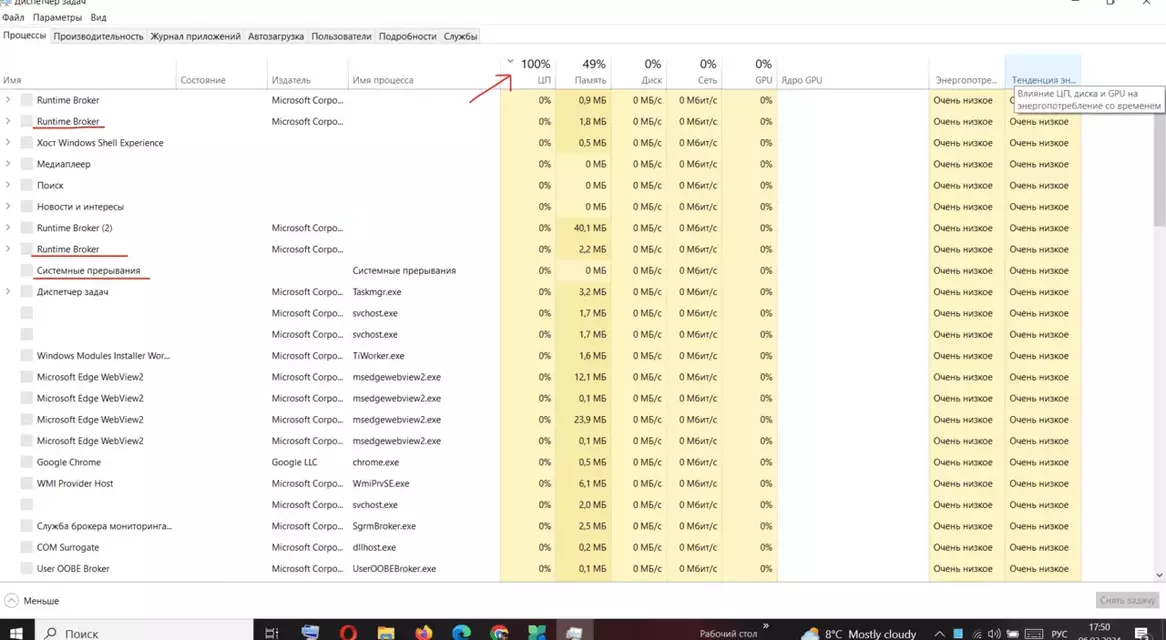Expand the Поиск process group
This screenshot has width=1166, height=640.
(8, 185)
